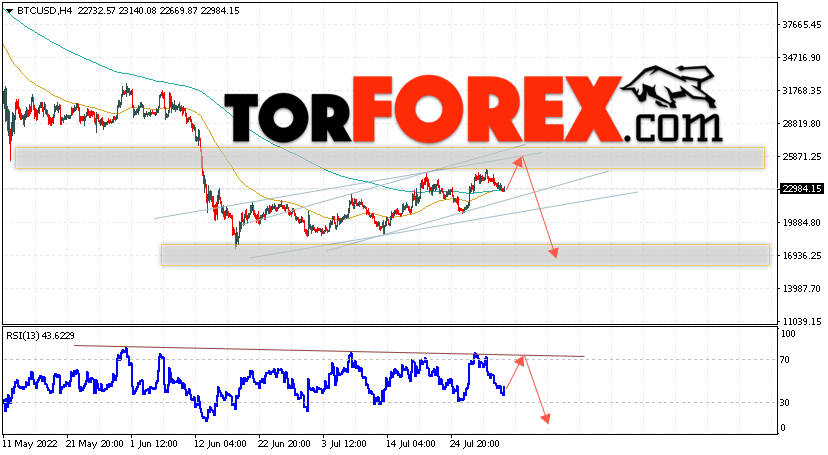Viewport: 828px width, 455px height.
Task: Click the 14 Jul 04:00 date label
Action: [x=410, y=444]
